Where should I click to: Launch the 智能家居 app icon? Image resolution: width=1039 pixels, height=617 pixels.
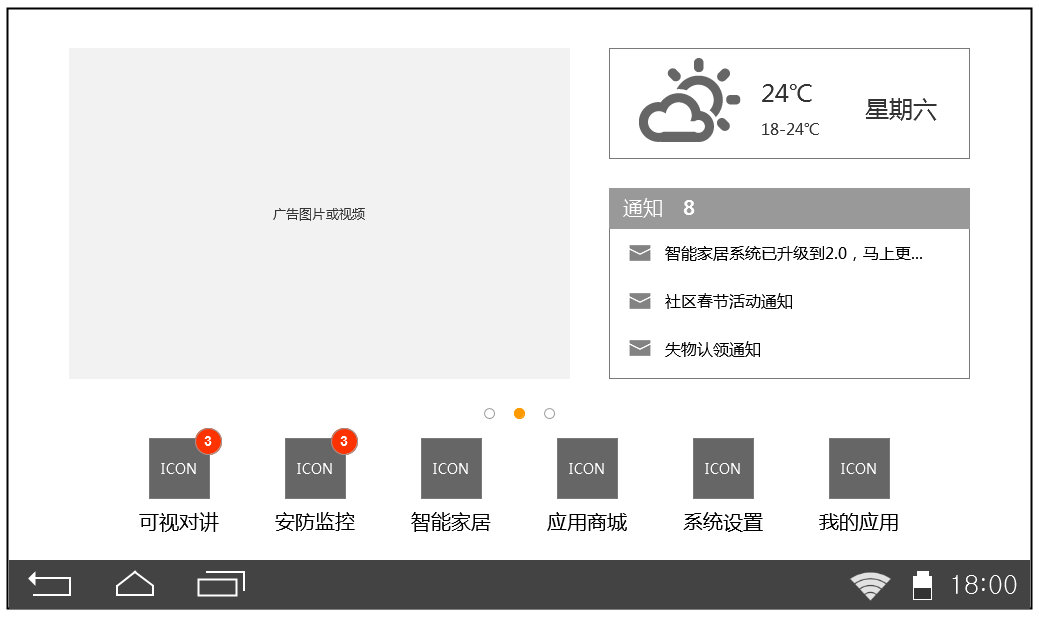pyautogui.click(x=451, y=468)
